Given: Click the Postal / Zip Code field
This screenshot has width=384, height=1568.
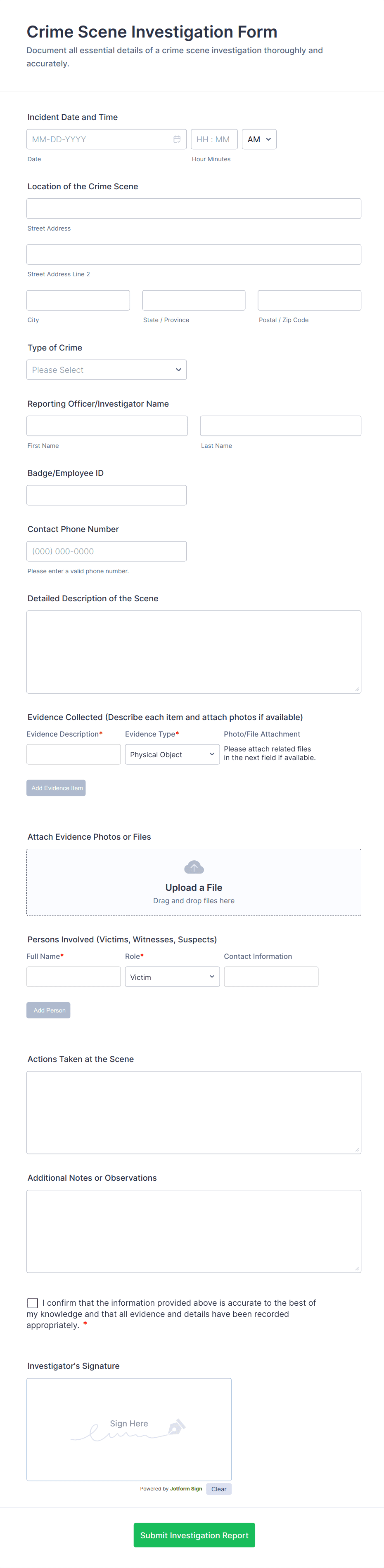Looking at the screenshot, I should [x=309, y=301].
